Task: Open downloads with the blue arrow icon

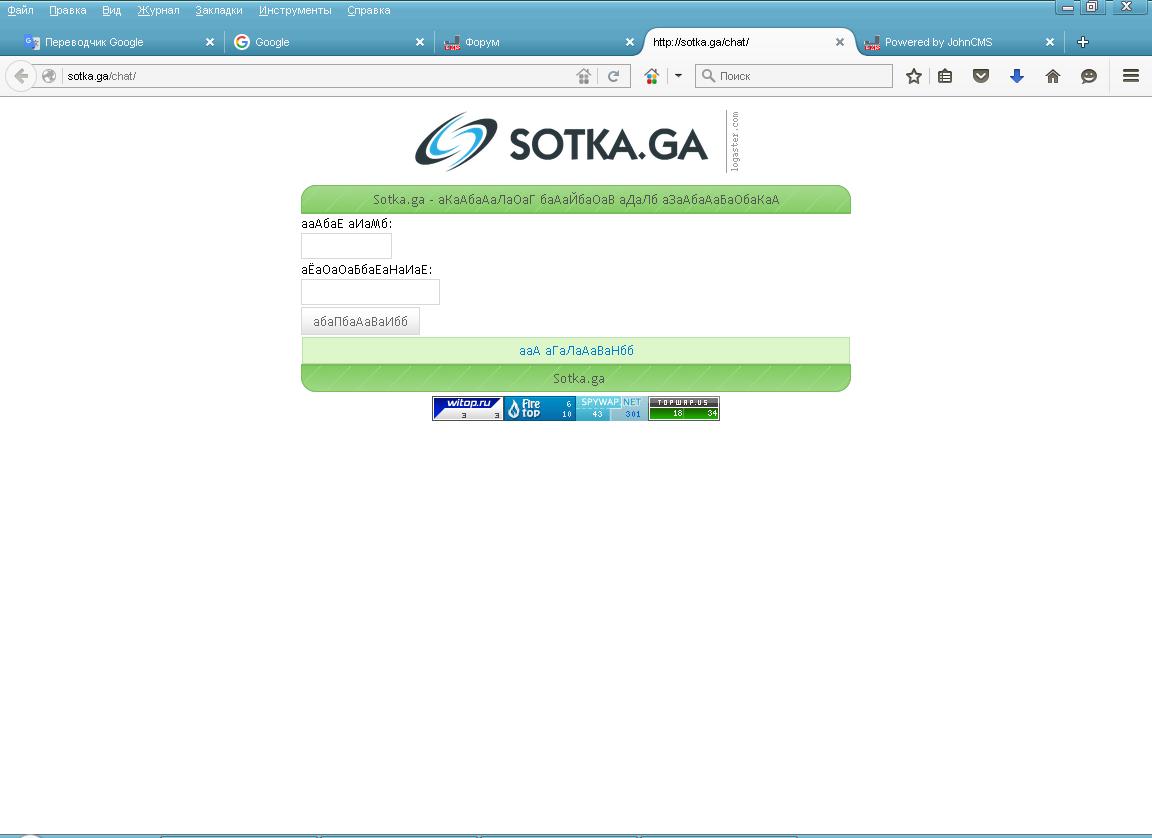Action: 1017,76
